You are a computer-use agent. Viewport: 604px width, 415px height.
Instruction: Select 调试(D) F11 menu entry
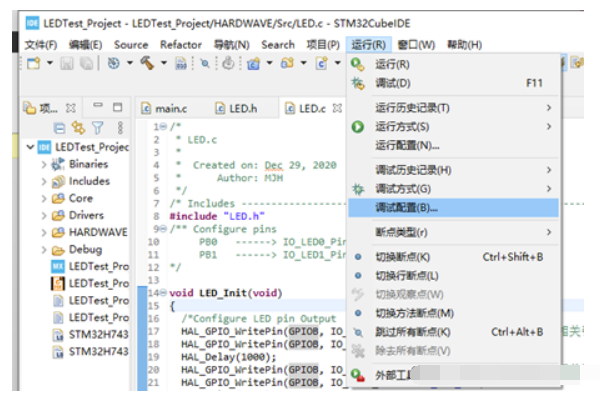click(x=453, y=83)
